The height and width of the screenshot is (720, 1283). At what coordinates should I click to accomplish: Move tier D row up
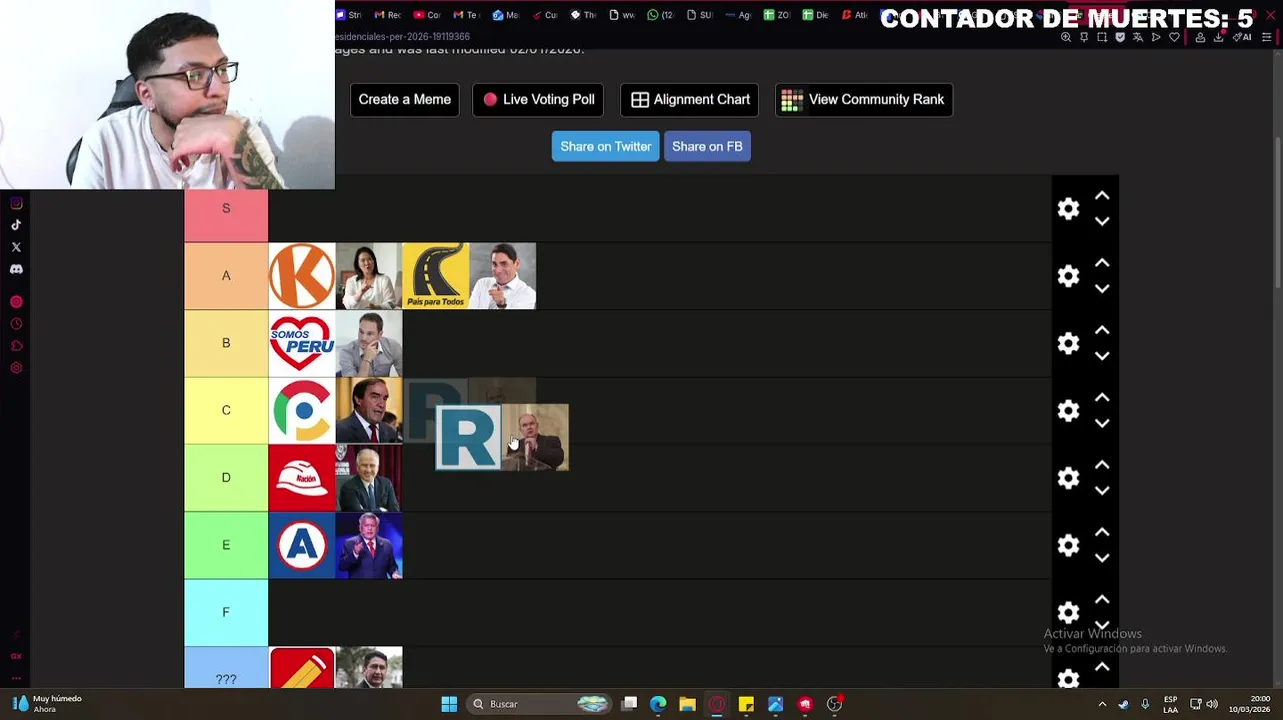(x=1102, y=465)
